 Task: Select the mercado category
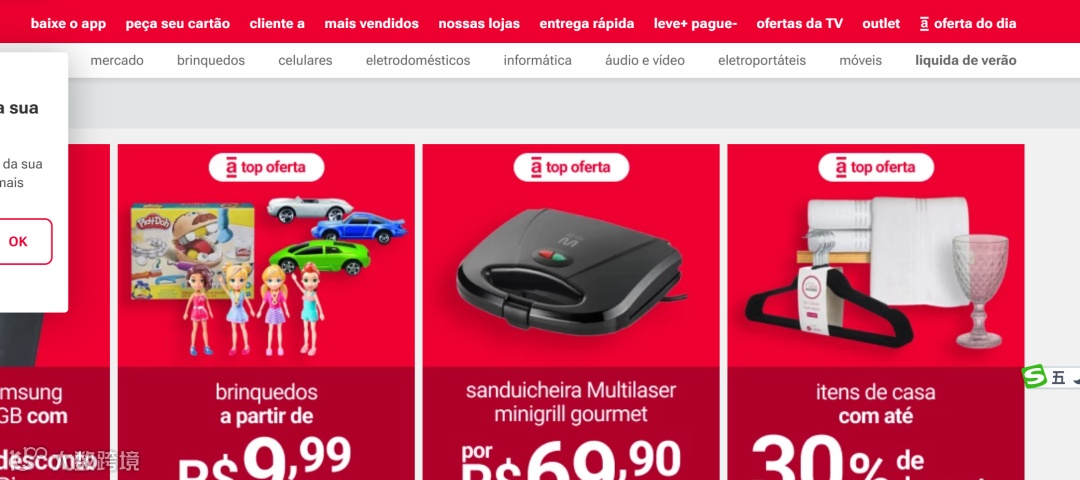pos(117,61)
